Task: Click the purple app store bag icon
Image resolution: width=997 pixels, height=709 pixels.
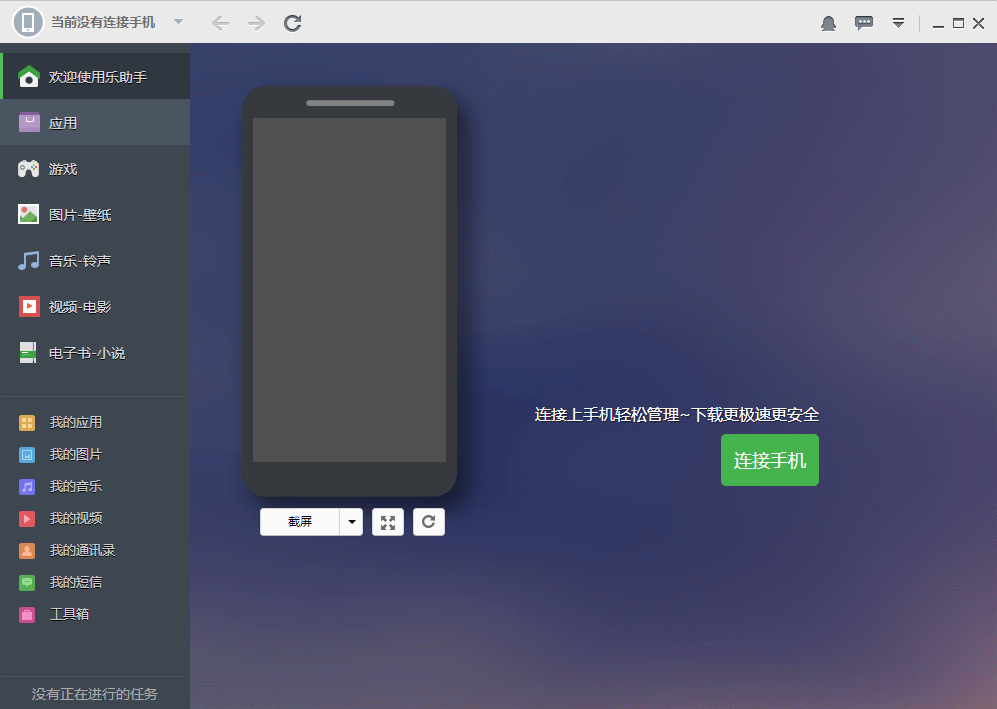Action: [29, 122]
